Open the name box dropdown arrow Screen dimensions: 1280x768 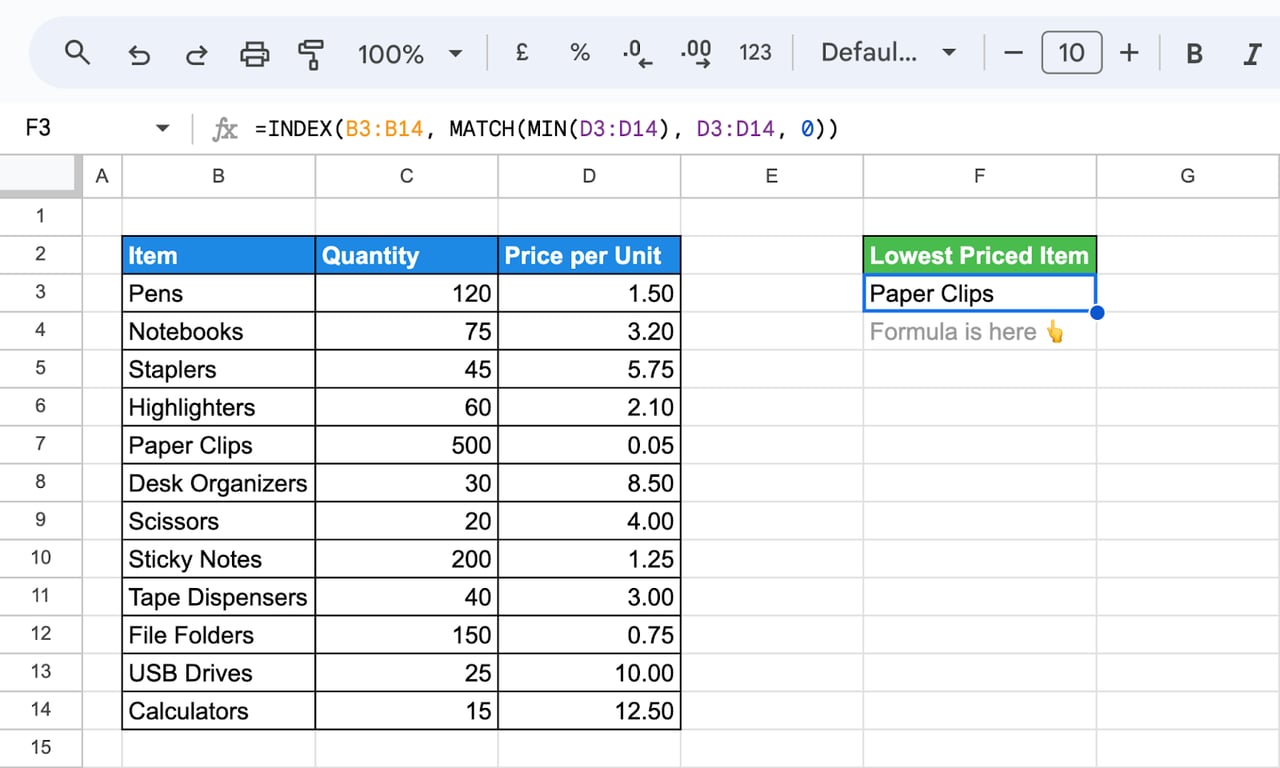[x=162, y=129]
